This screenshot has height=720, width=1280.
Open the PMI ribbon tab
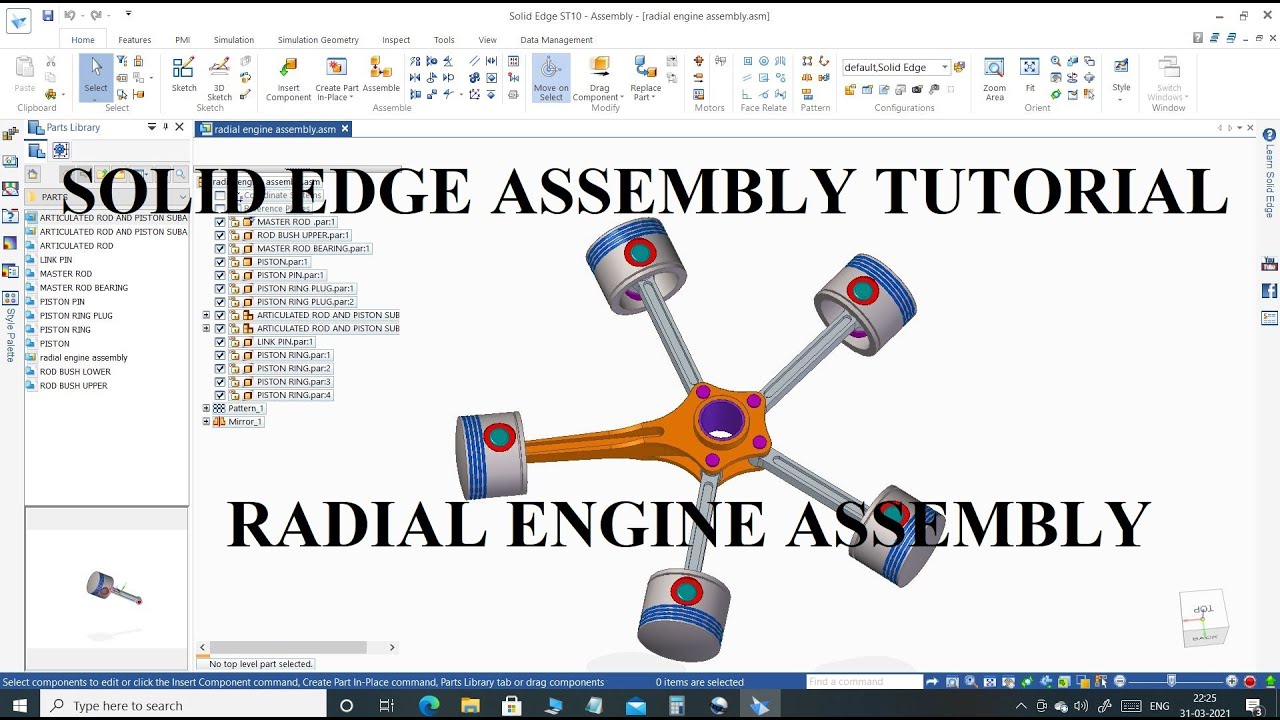pos(182,40)
